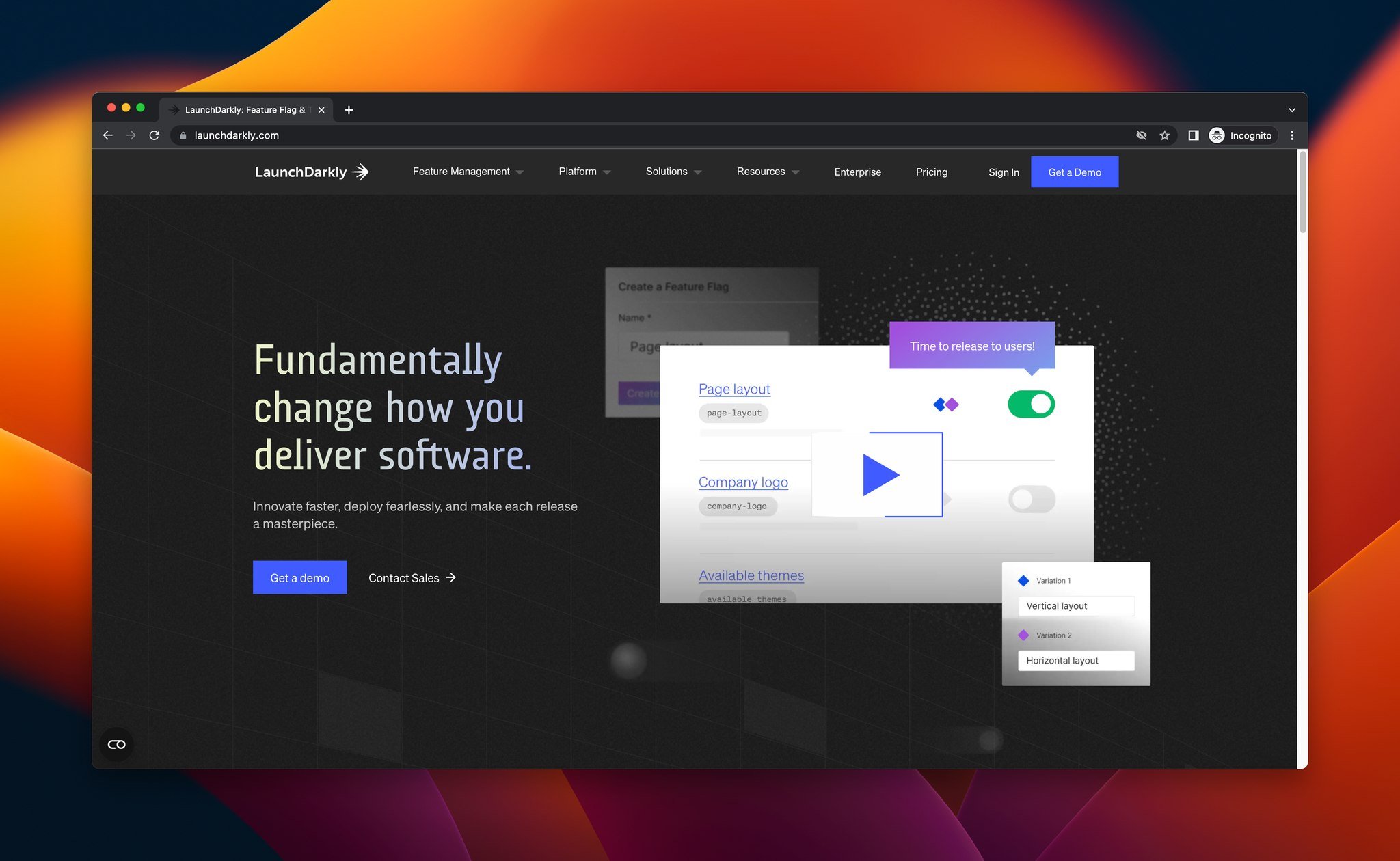Select Variation 2 Horizontal layout option
Image resolution: width=1400 pixels, height=861 pixels.
1076,659
